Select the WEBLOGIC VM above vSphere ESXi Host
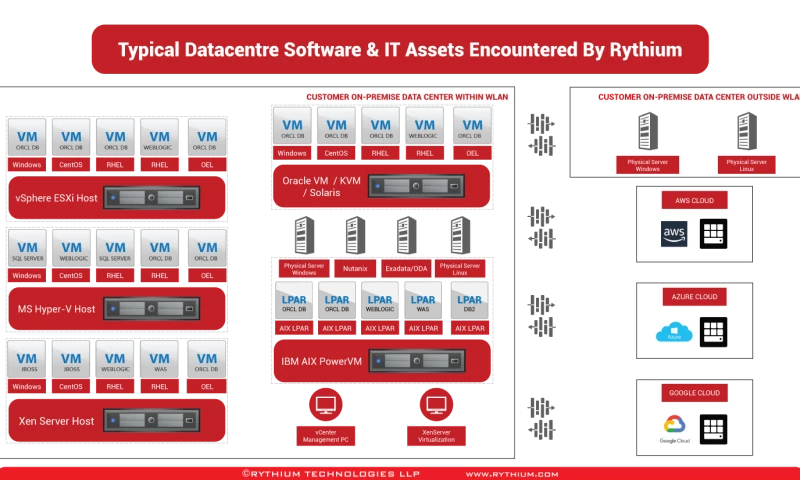Image resolution: width=800 pixels, height=480 pixels. 160,137
